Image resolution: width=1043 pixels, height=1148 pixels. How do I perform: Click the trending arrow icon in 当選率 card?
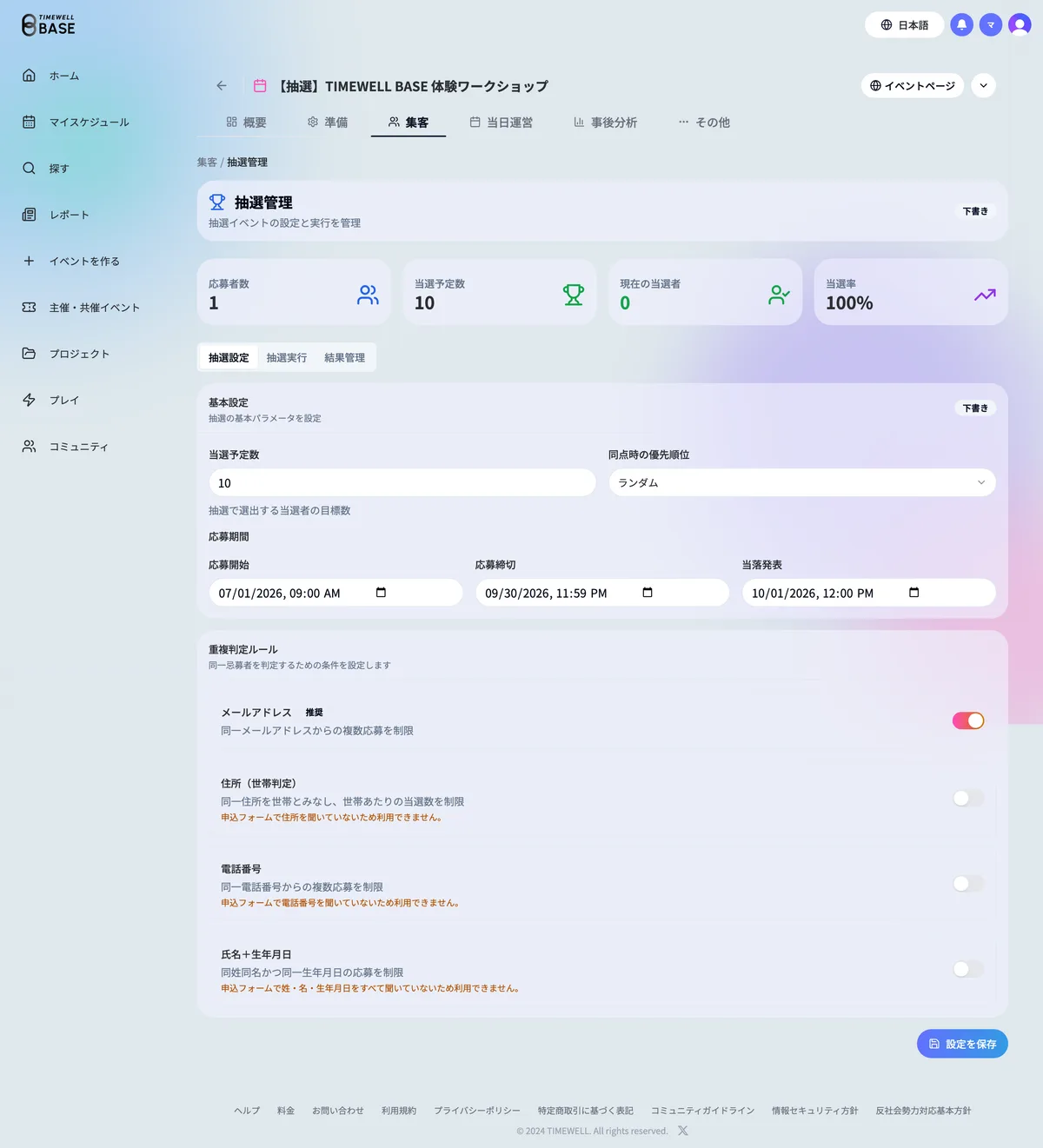click(985, 295)
